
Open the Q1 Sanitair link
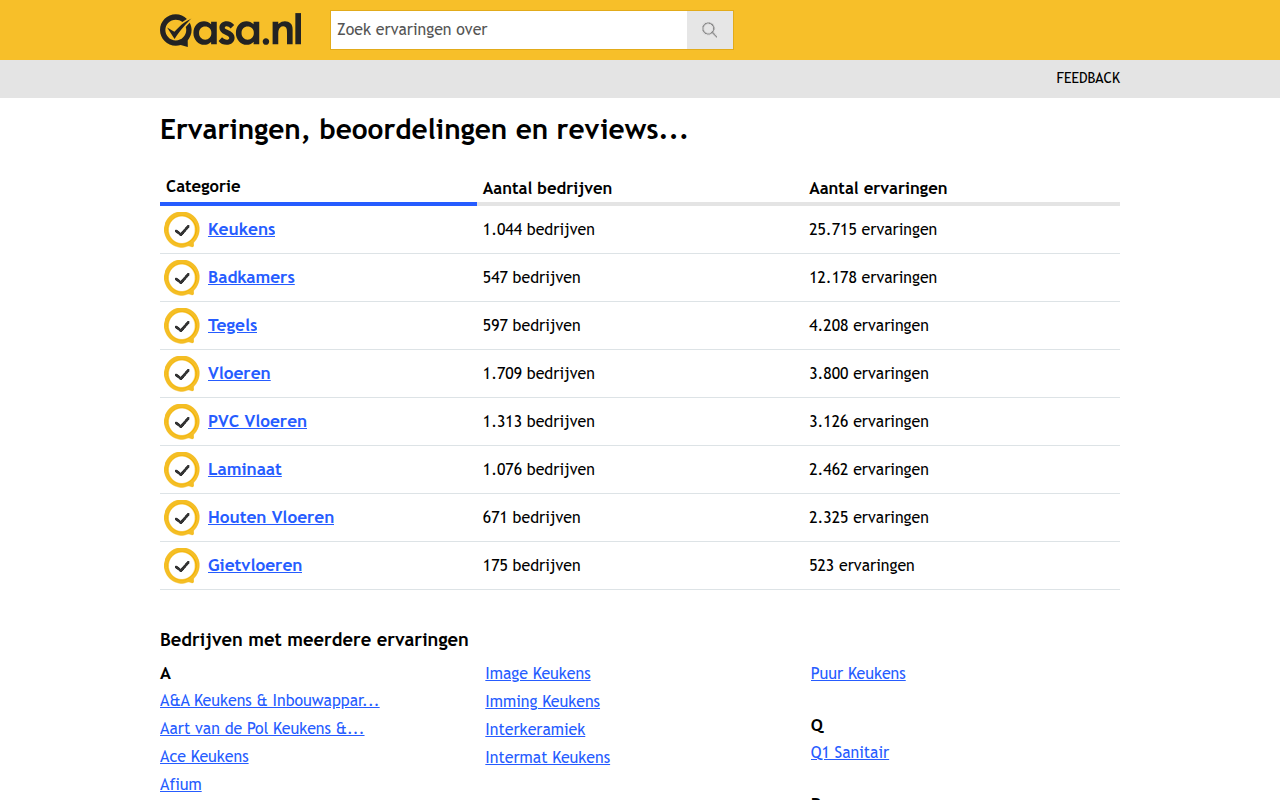(x=850, y=752)
